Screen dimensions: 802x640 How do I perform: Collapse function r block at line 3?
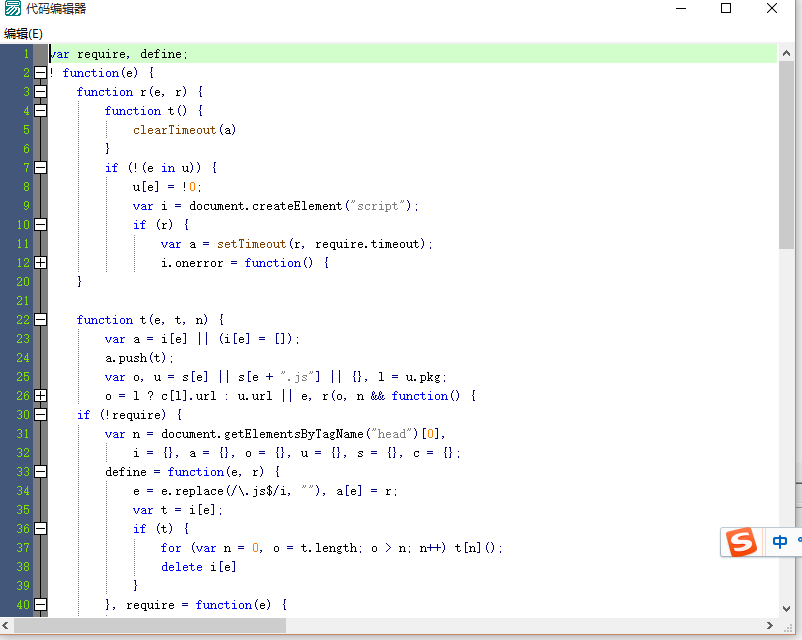(39, 91)
